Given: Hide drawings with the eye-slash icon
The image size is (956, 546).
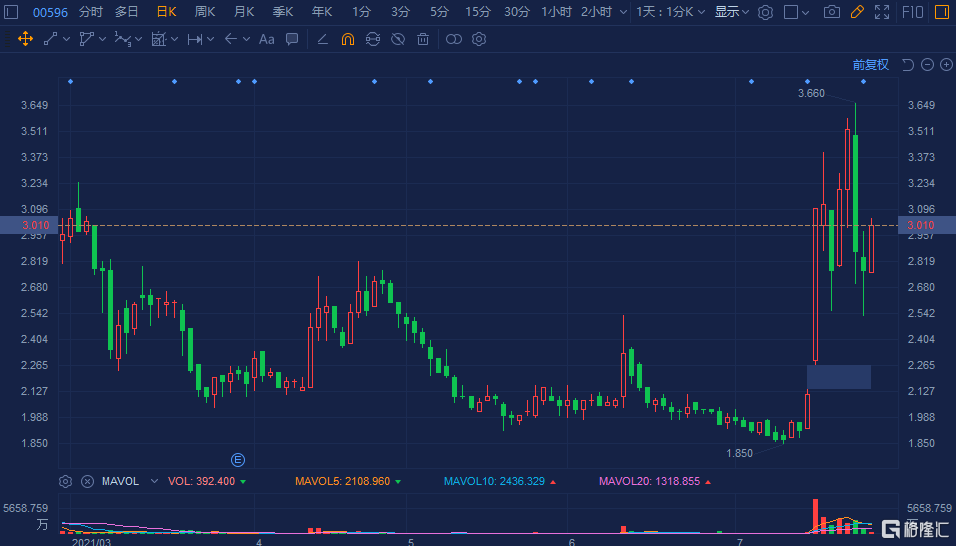Looking at the screenshot, I should [398, 39].
